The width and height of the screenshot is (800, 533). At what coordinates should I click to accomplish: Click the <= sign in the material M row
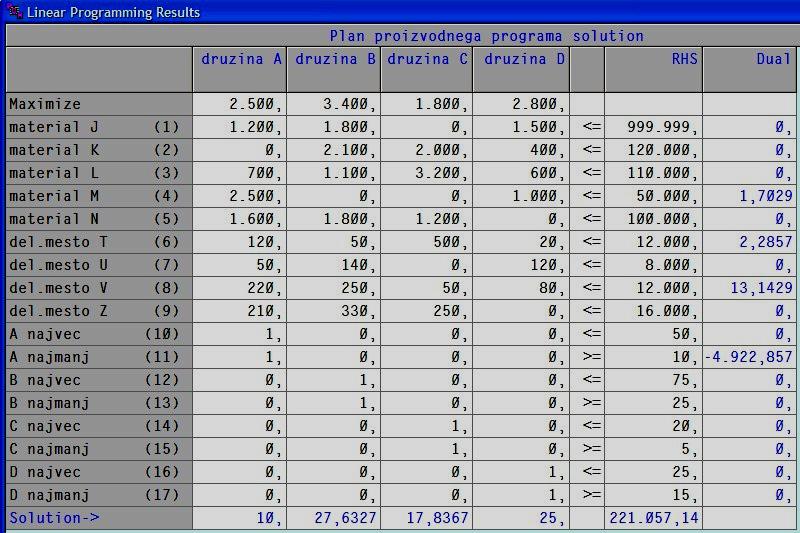[587, 196]
